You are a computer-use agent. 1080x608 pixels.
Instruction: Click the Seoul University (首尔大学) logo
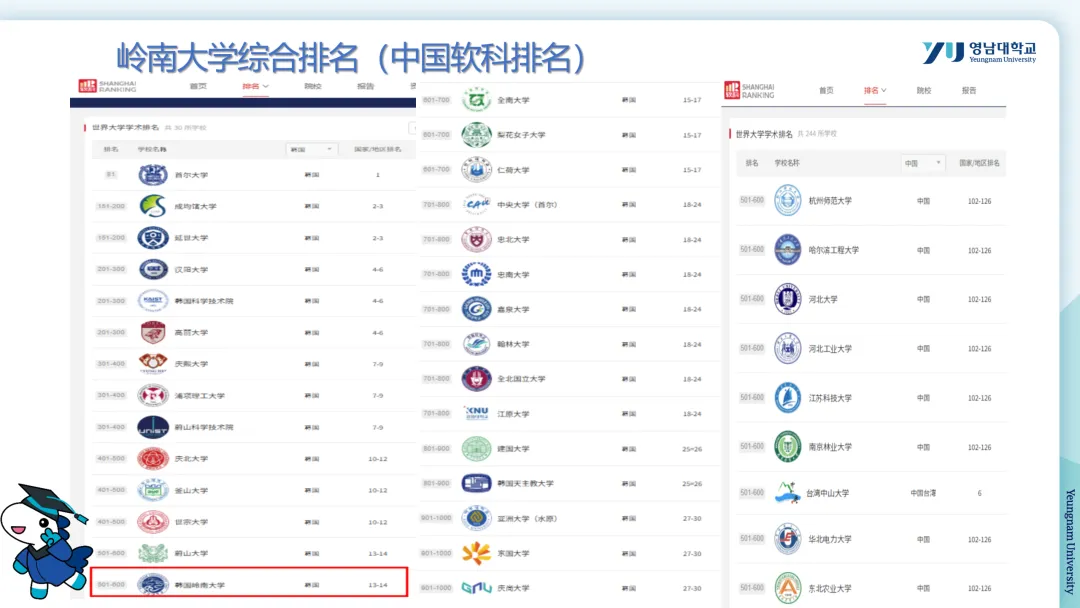153,175
